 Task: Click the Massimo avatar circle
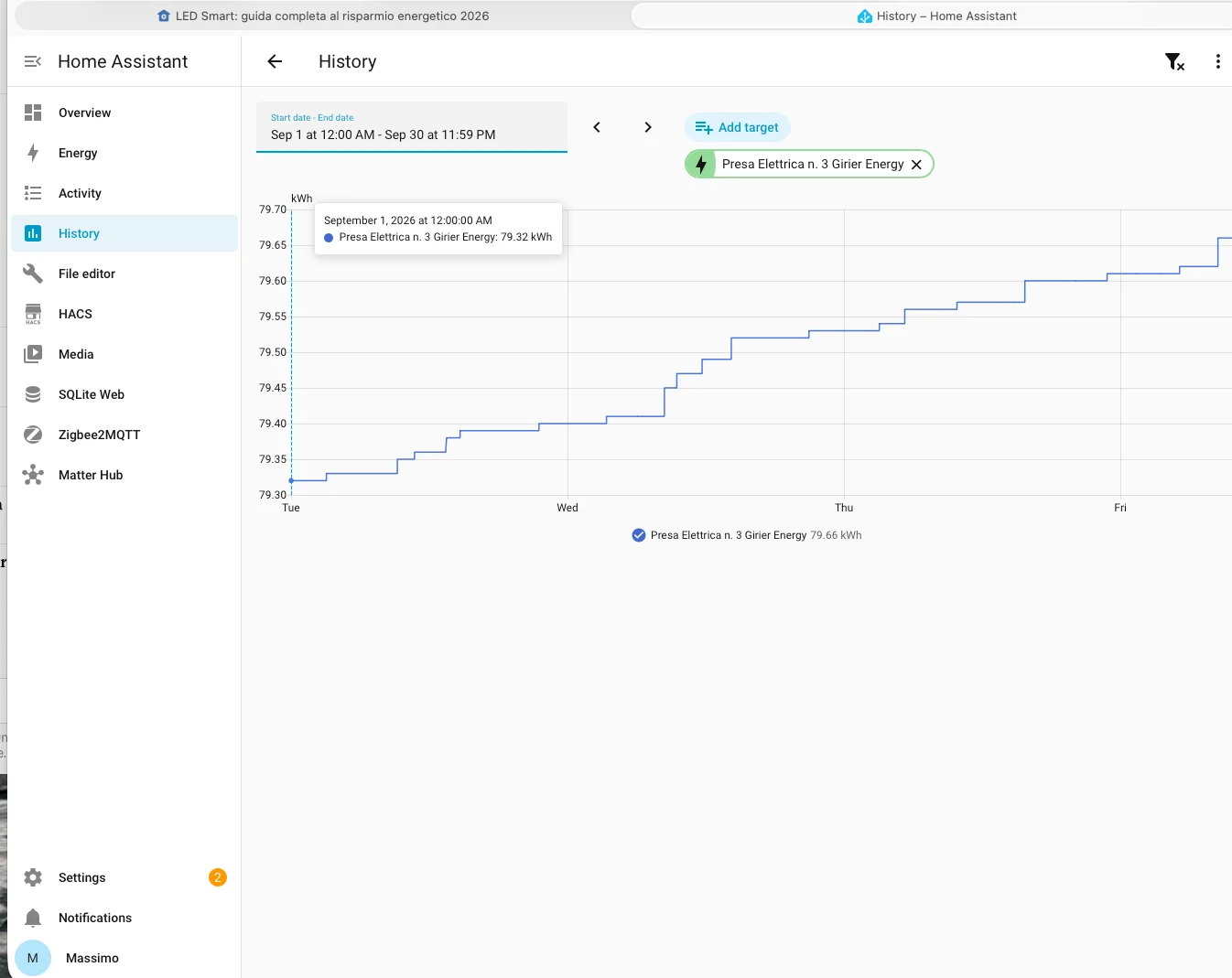[33, 958]
